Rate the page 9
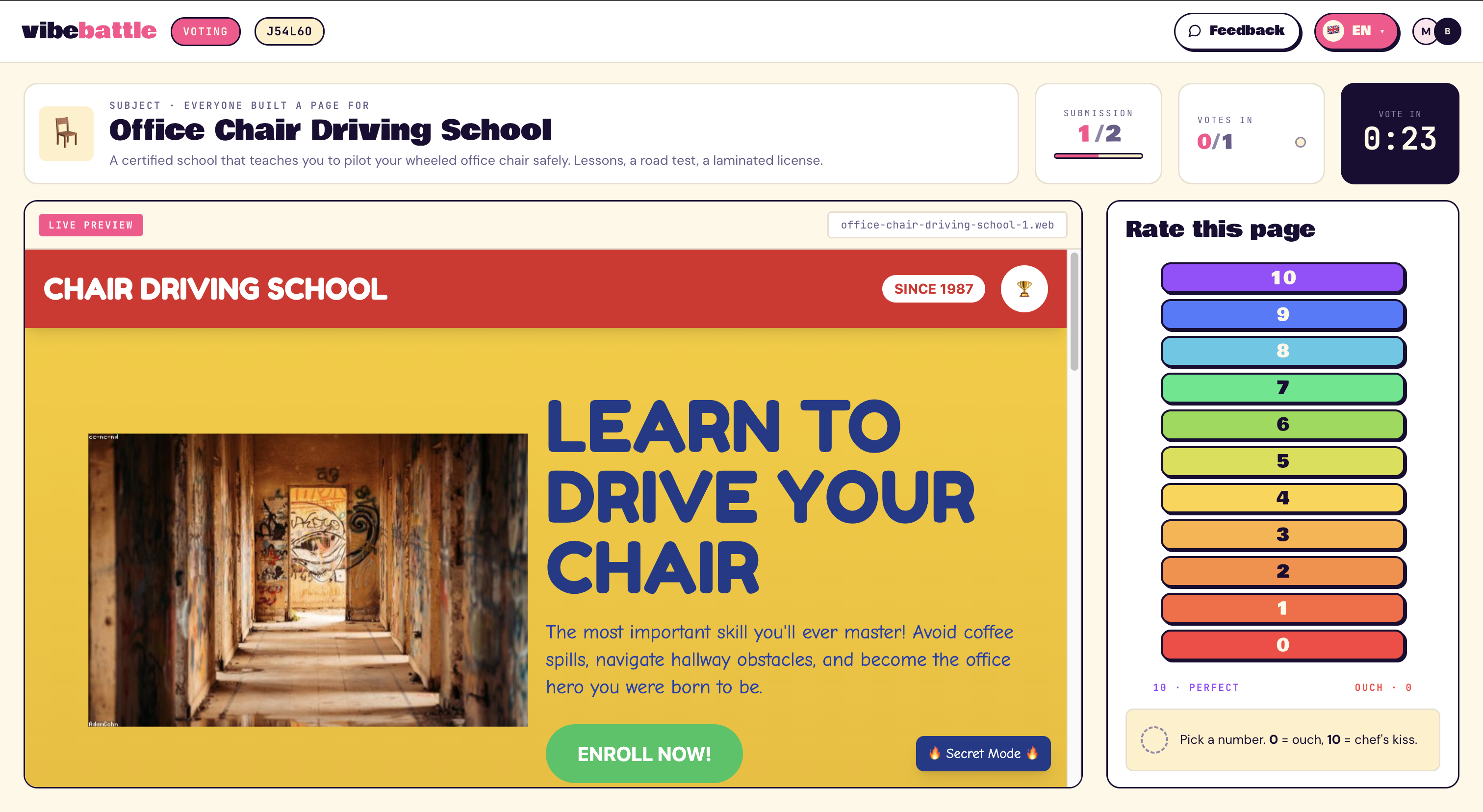Viewport: 1483px width, 812px height. point(1282,315)
